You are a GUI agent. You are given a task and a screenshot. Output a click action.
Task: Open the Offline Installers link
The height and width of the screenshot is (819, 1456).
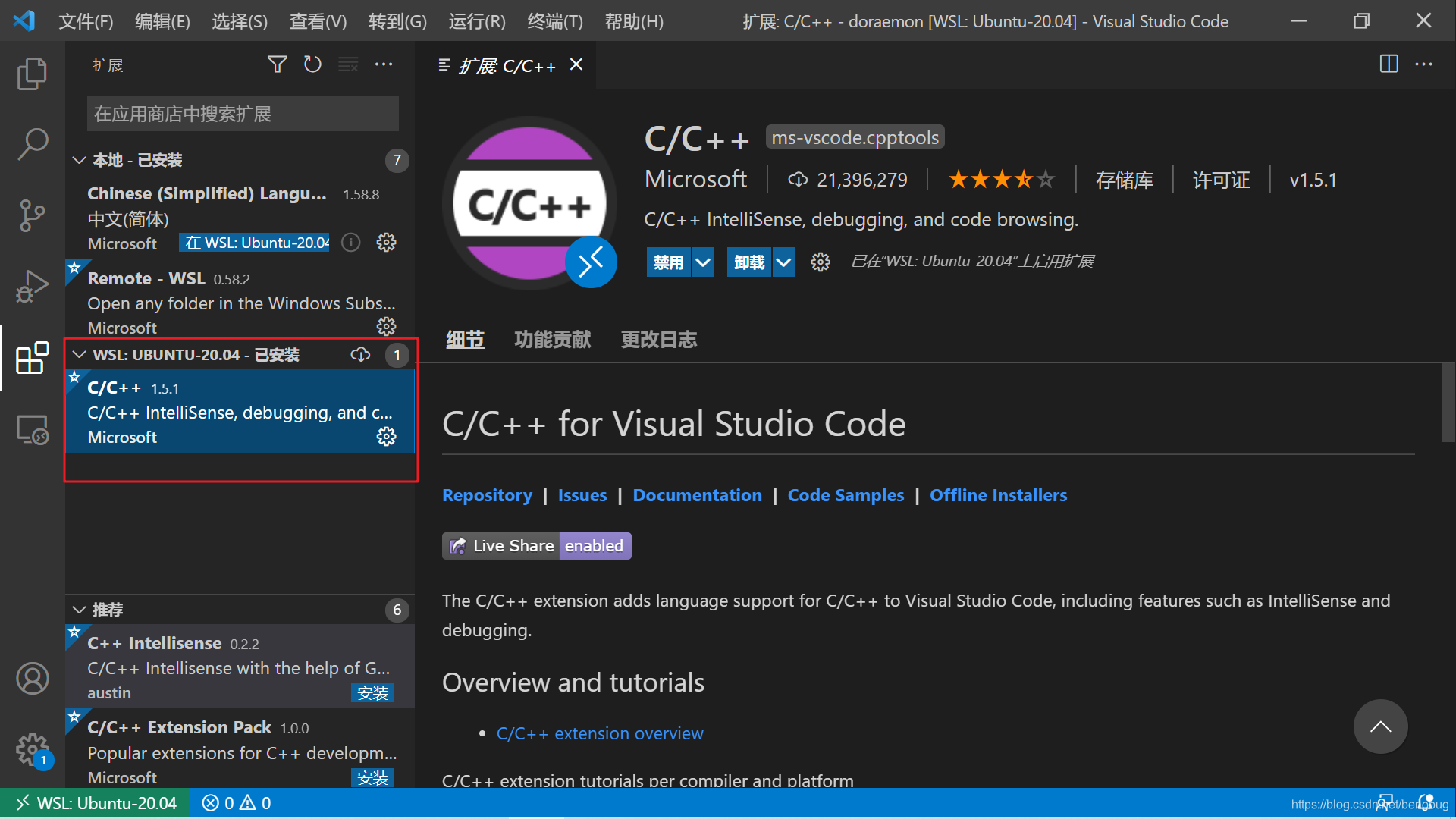pos(998,495)
